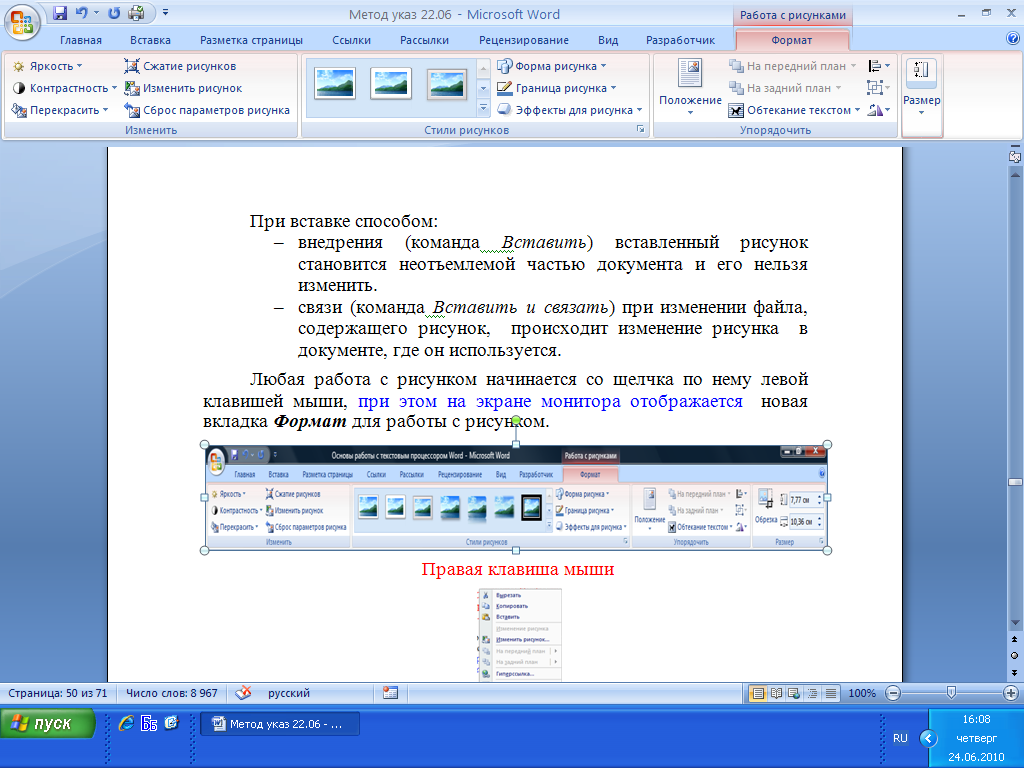Select the third picture style thumbnail

[447, 84]
